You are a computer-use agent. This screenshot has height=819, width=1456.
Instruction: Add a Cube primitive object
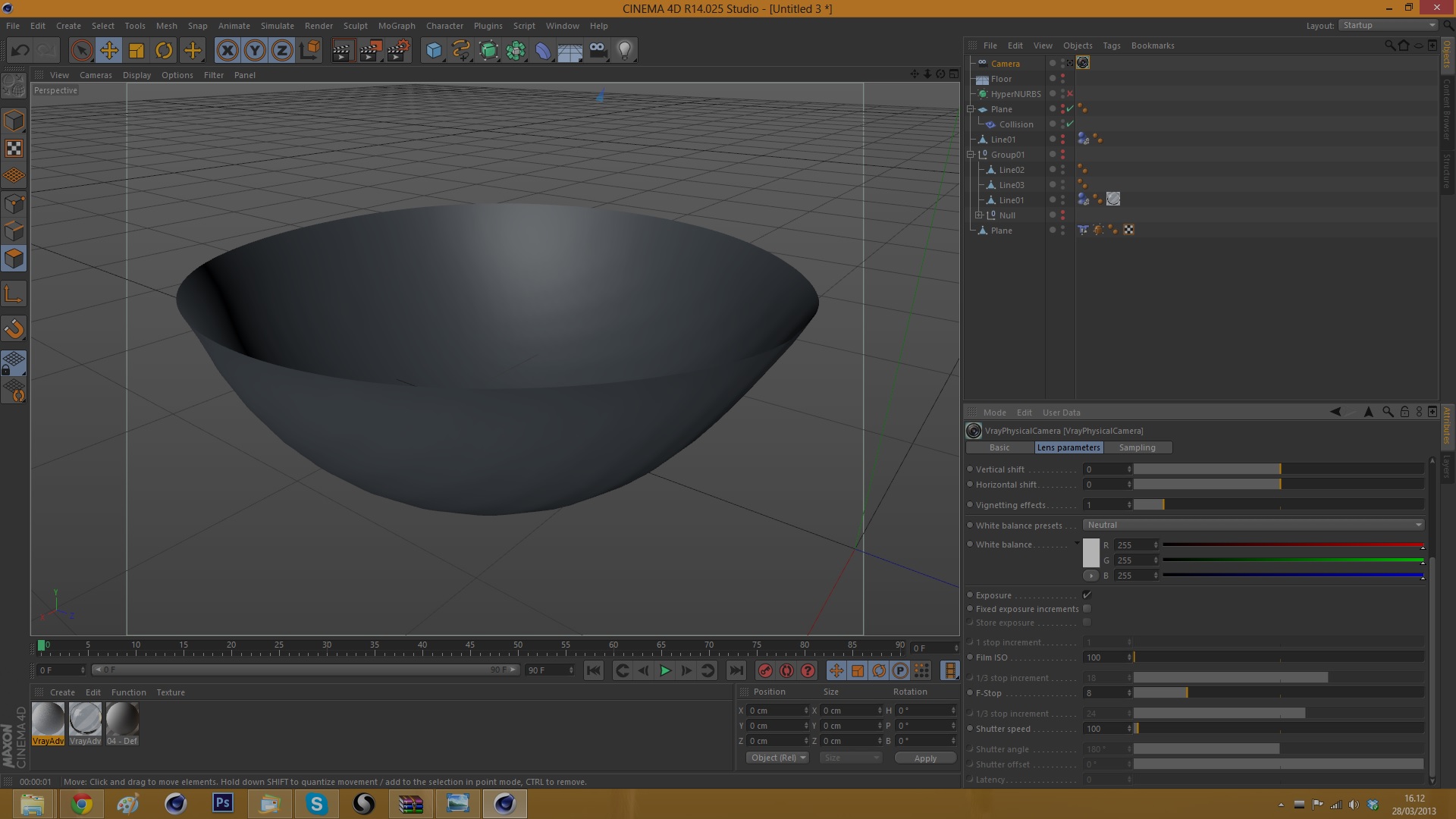433,51
